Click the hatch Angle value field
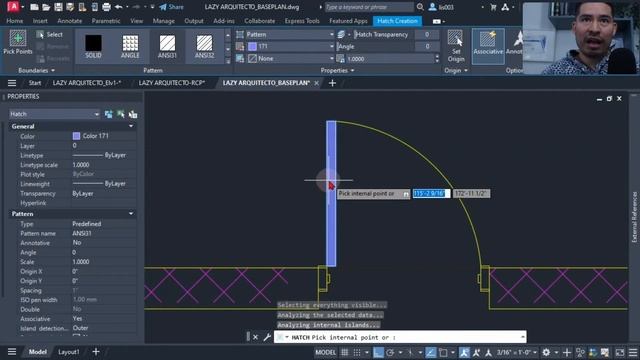Viewport: 640px width, 360px height. pyautogui.click(x=427, y=47)
